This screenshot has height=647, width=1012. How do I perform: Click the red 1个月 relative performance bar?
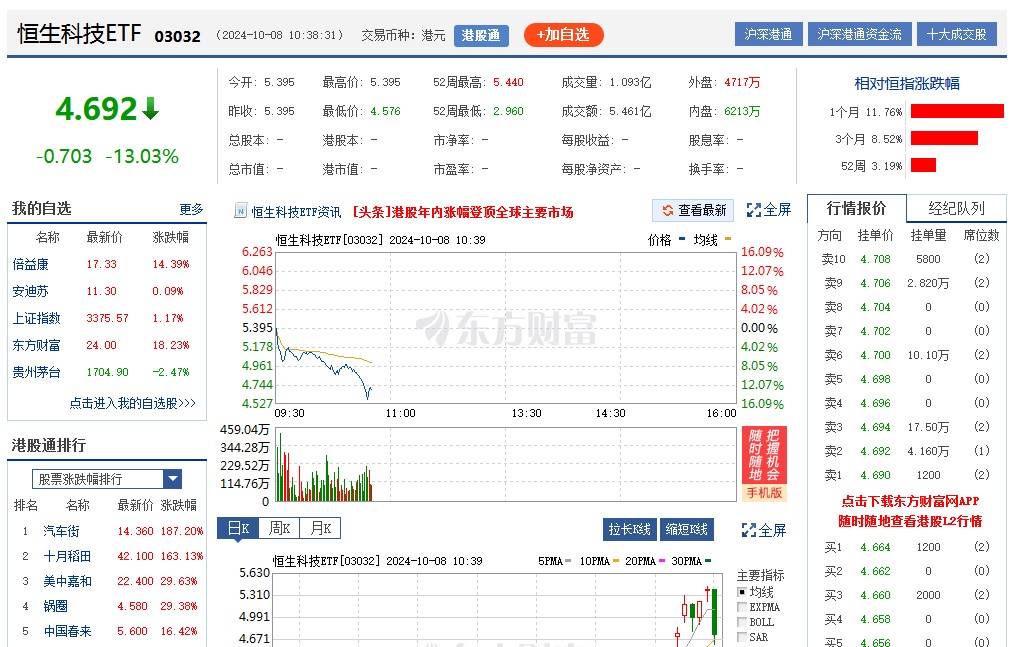coord(956,112)
